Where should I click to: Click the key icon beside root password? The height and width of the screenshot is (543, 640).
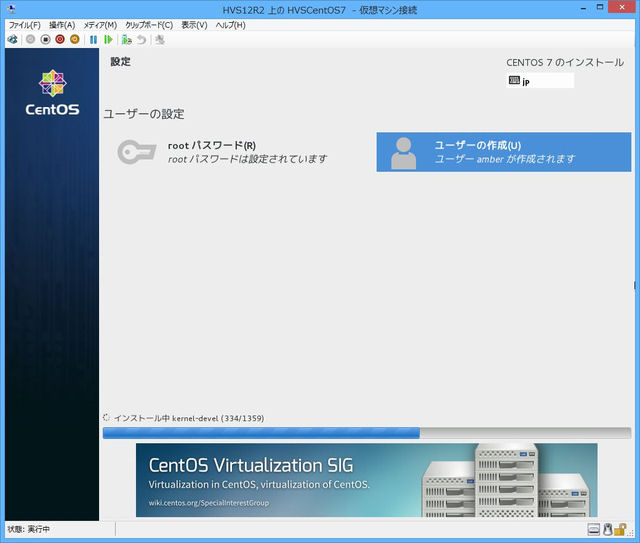pyautogui.click(x=137, y=152)
